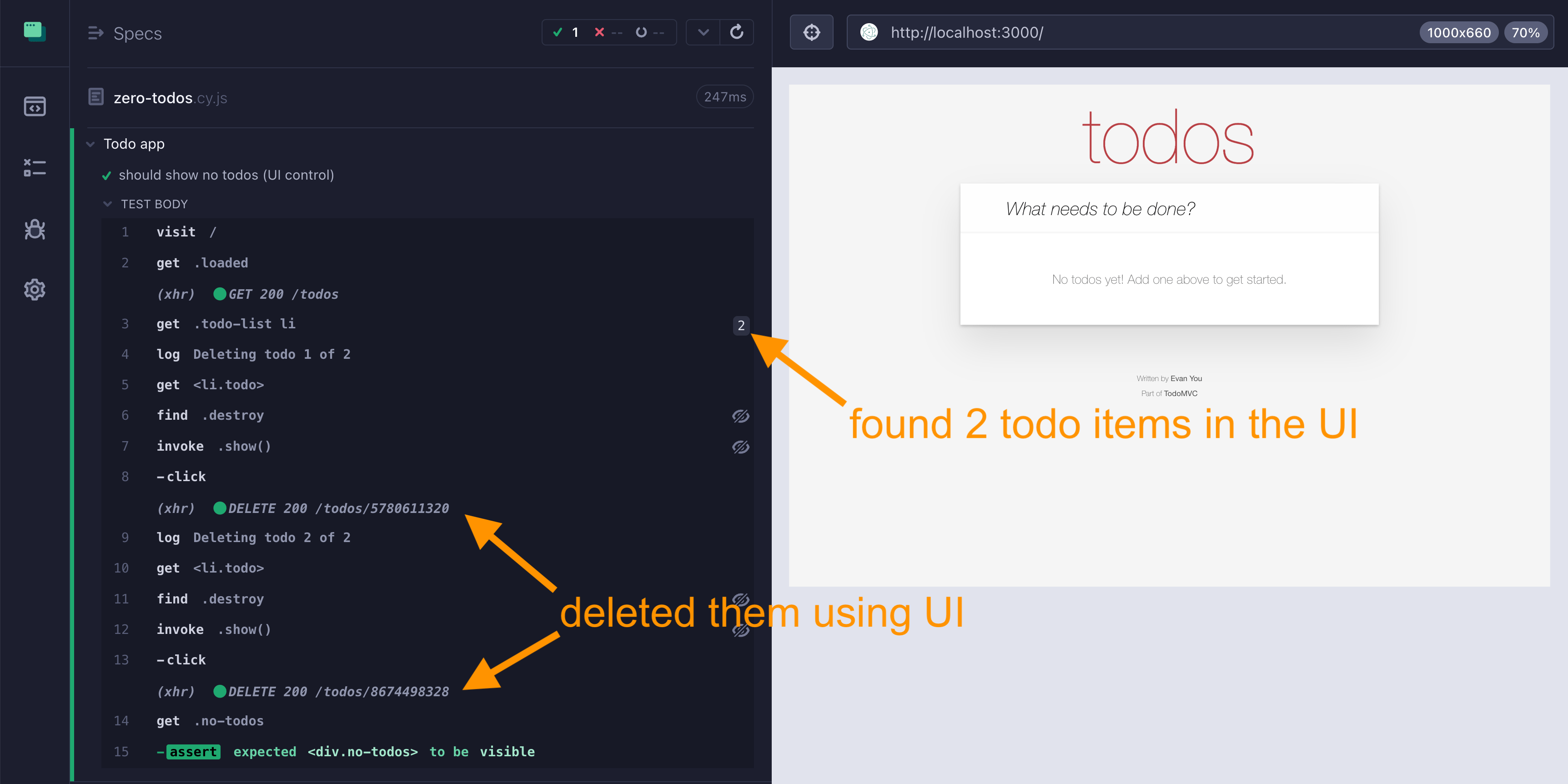
Task: Click the Specs header label
Action: (x=138, y=34)
